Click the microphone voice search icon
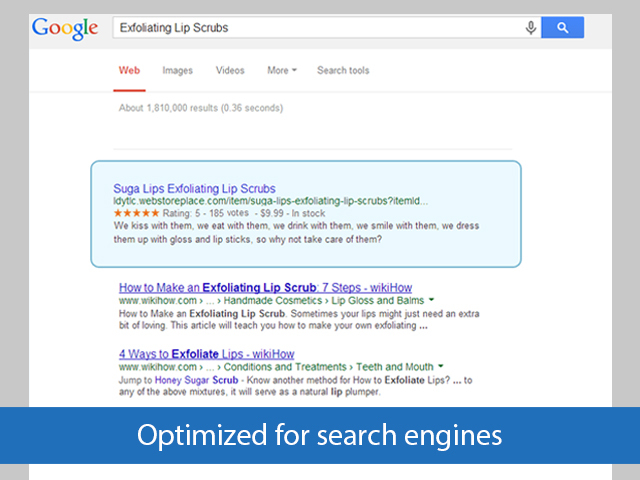 pos(531,28)
